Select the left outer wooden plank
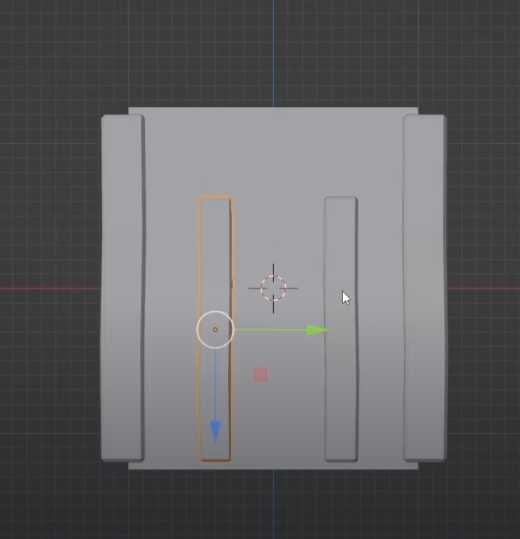The image size is (520, 539). pos(123,288)
